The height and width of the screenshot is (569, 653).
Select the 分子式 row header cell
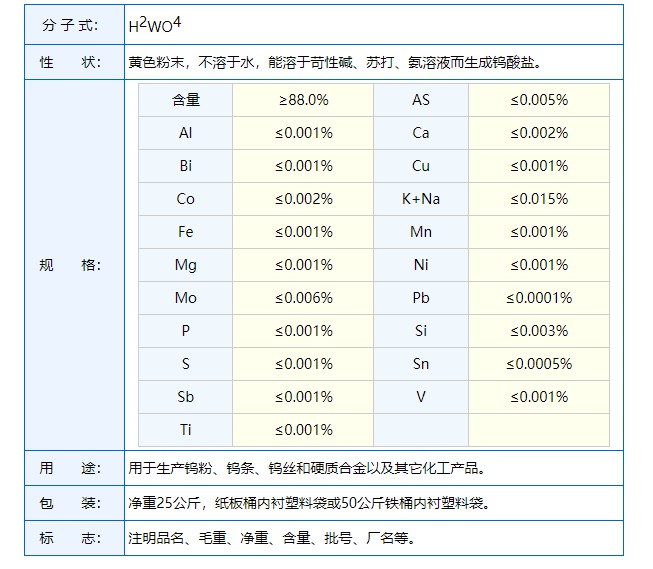tap(70, 25)
